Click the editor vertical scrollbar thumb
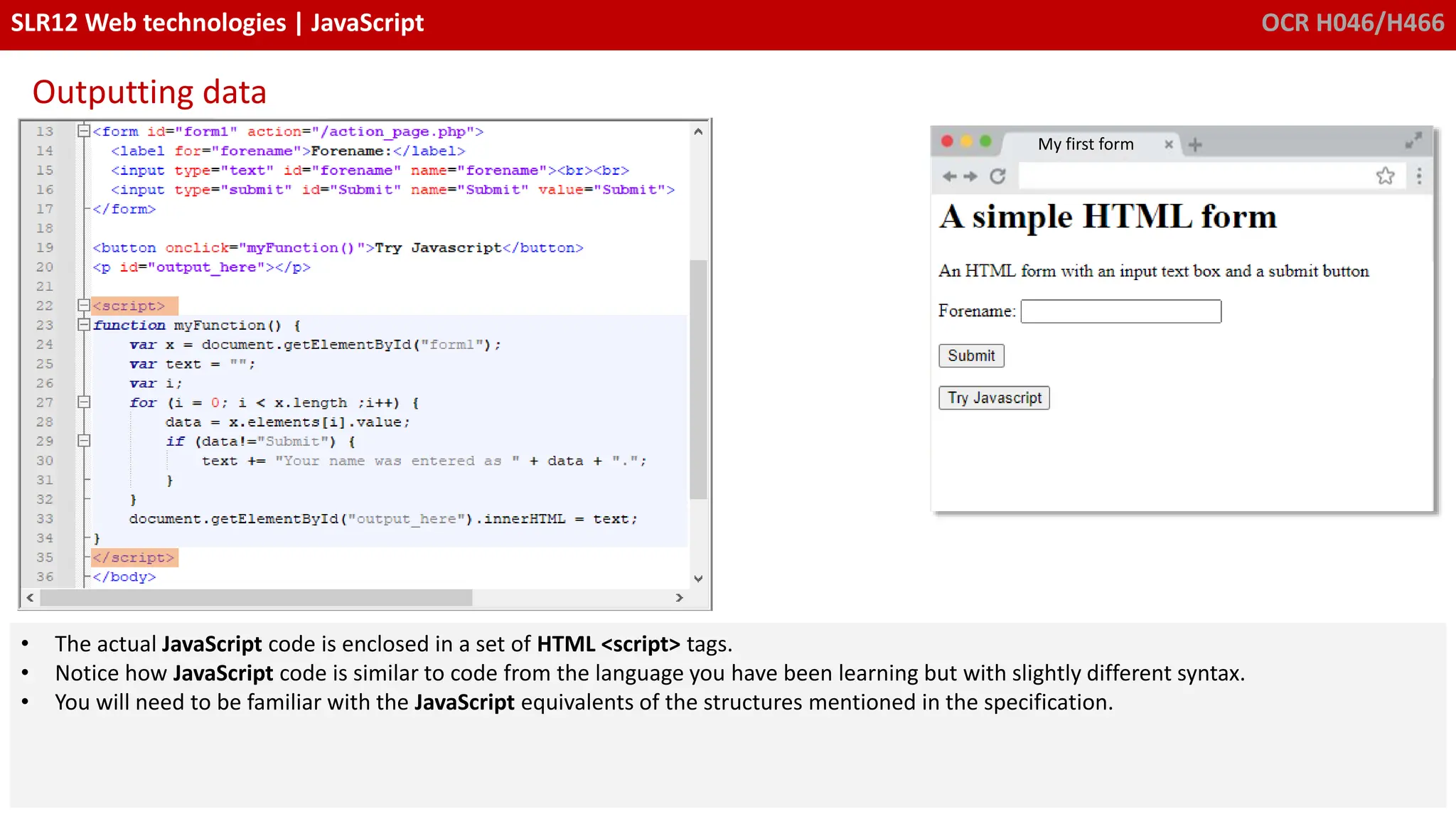Viewport: 1456px width, 819px height. [698, 380]
